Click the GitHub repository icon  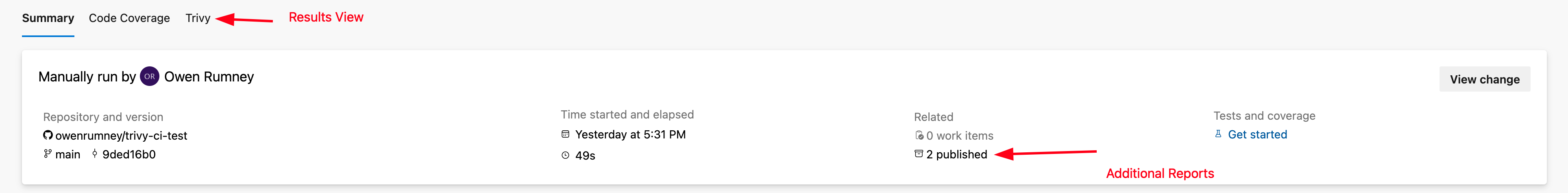(x=48, y=135)
